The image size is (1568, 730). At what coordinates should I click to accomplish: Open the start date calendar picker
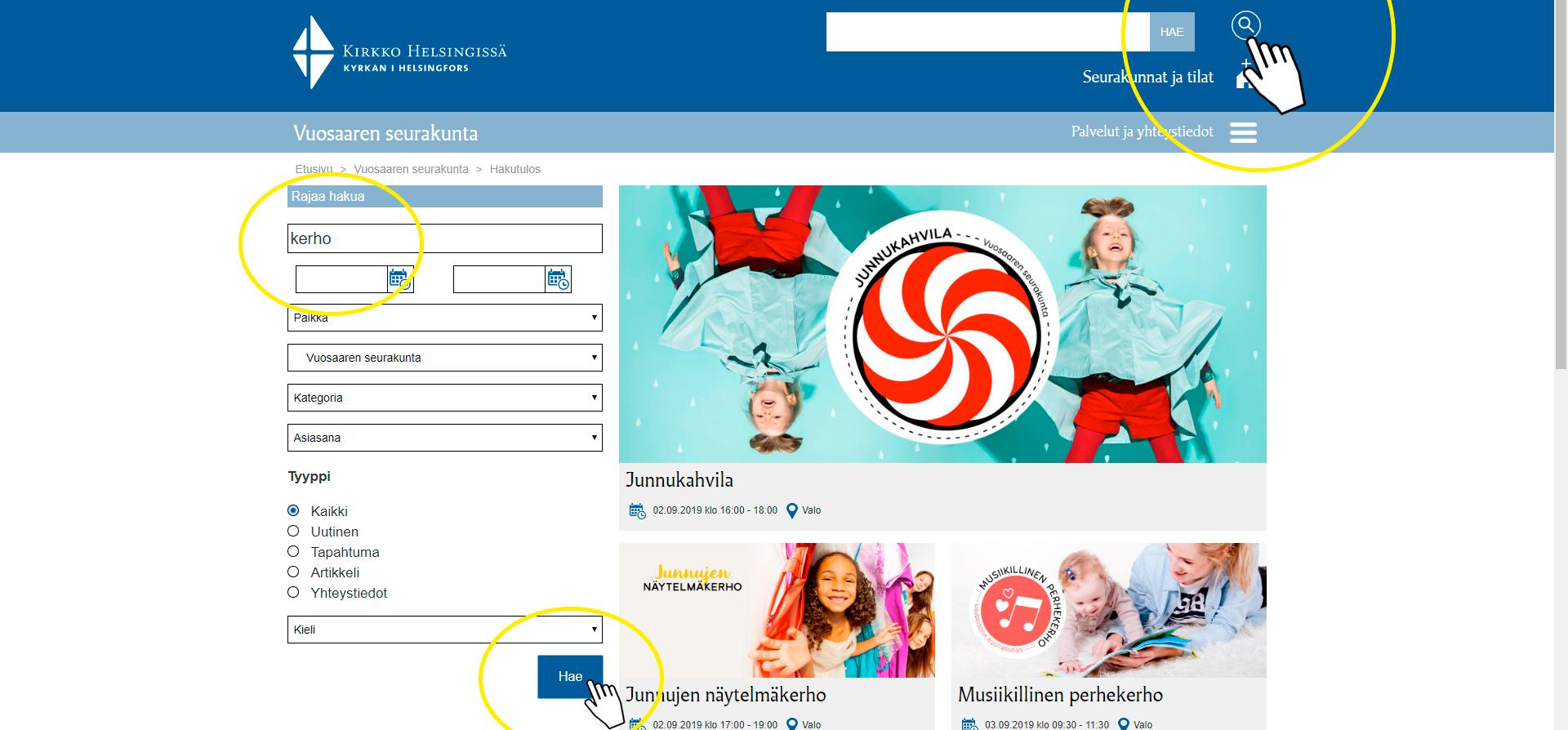[399, 279]
